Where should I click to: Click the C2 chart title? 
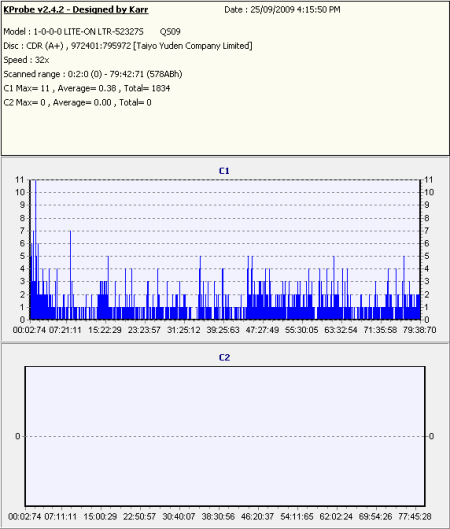pos(224,358)
